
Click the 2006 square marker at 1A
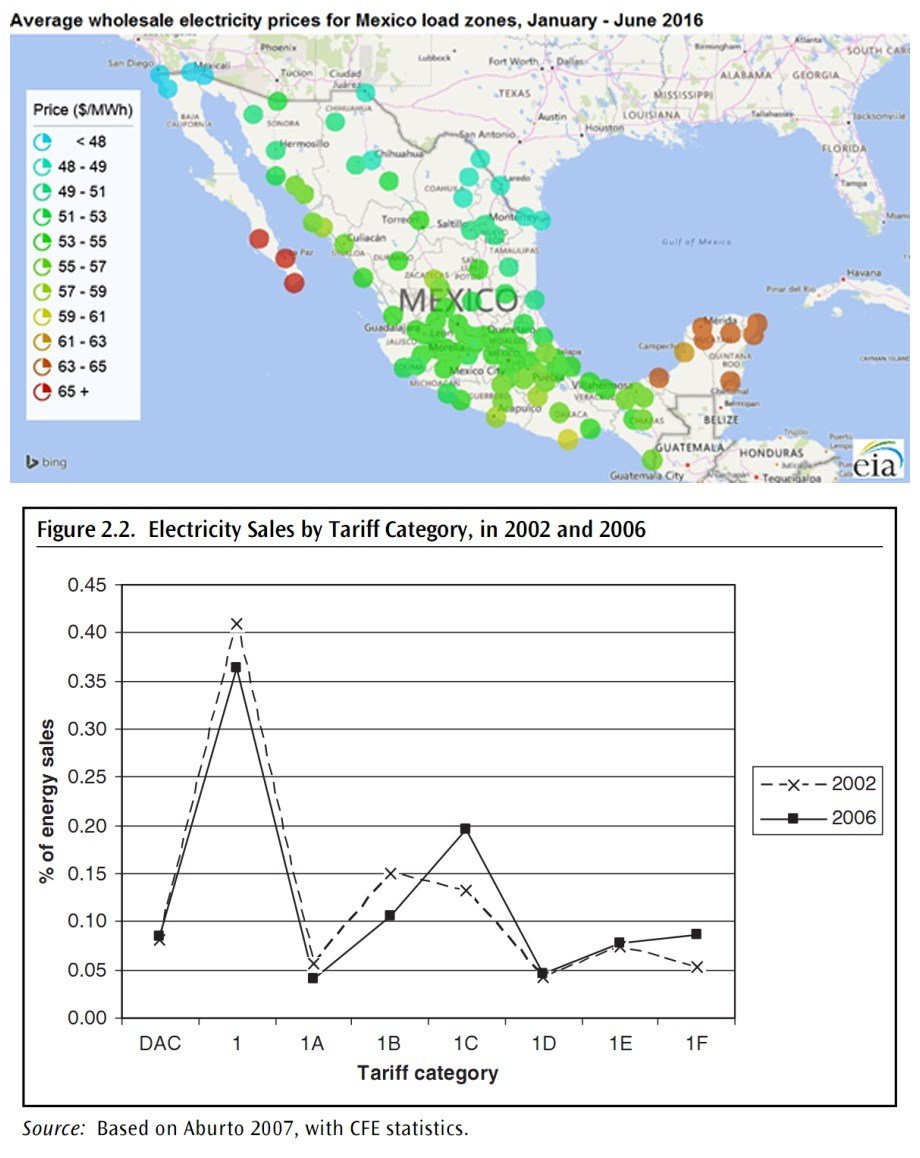tap(313, 978)
